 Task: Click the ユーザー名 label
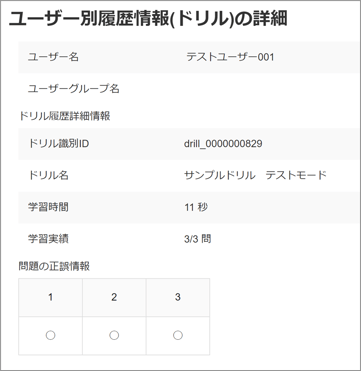[53, 57]
